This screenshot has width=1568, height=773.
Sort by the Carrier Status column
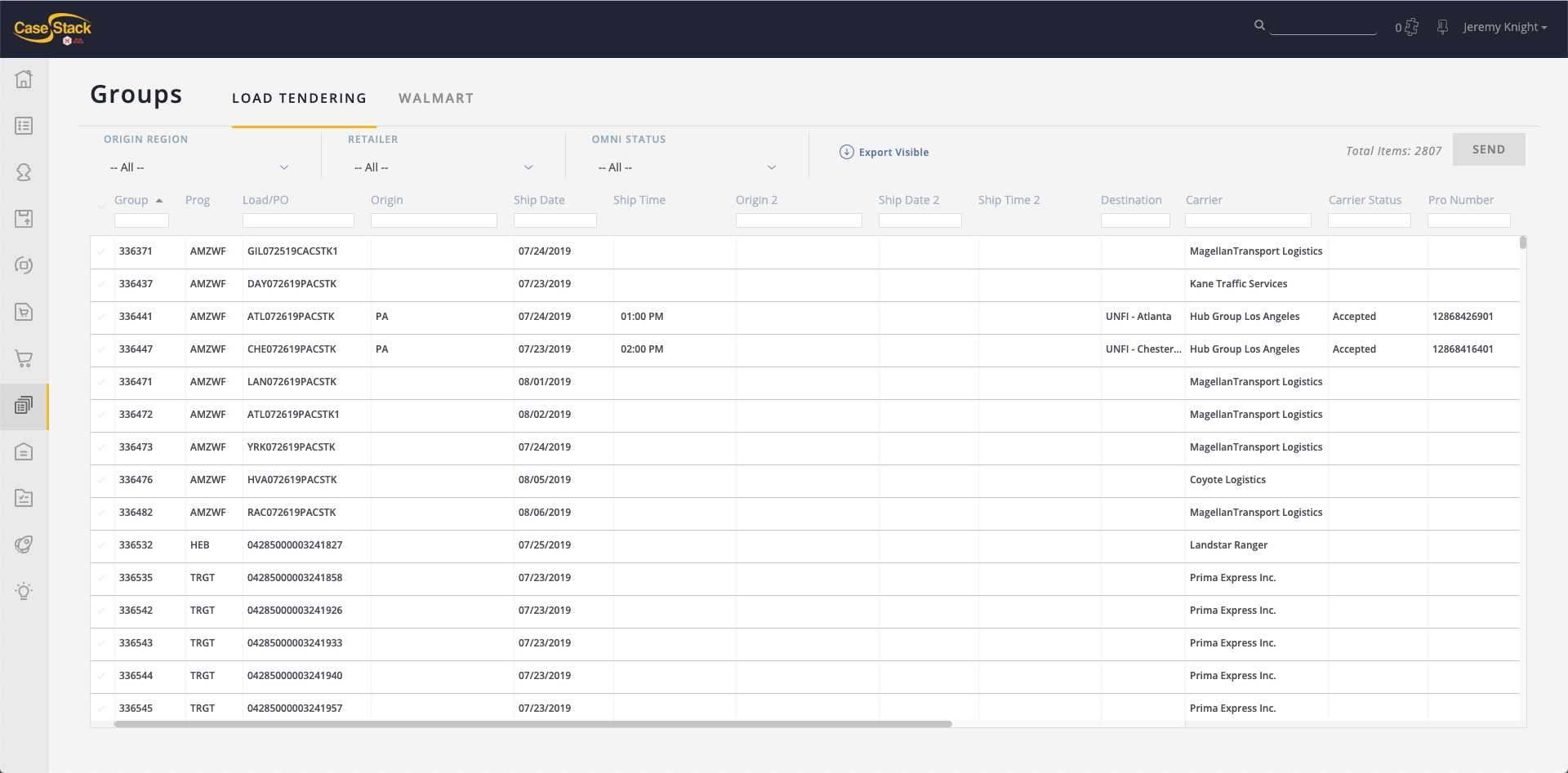tap(1365, 200)
